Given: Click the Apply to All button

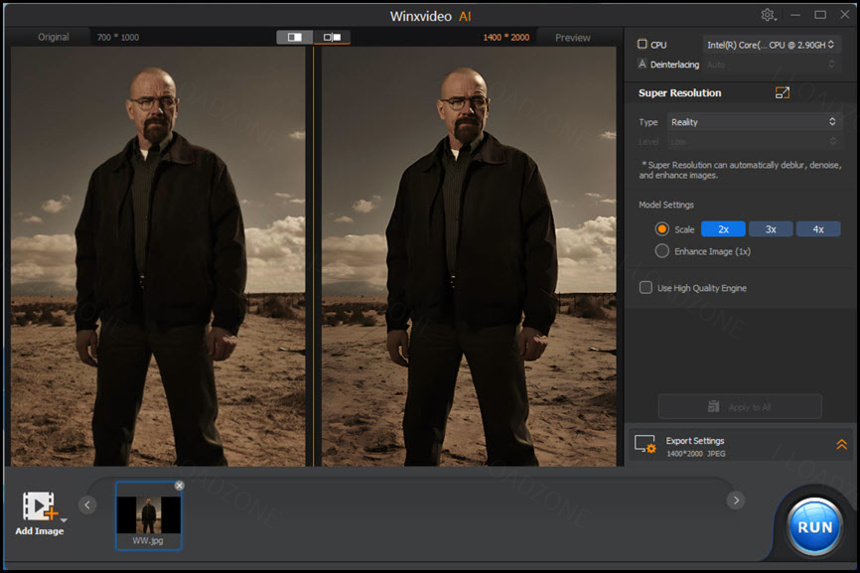Looking at the screenshot, I should click(740, 407).
